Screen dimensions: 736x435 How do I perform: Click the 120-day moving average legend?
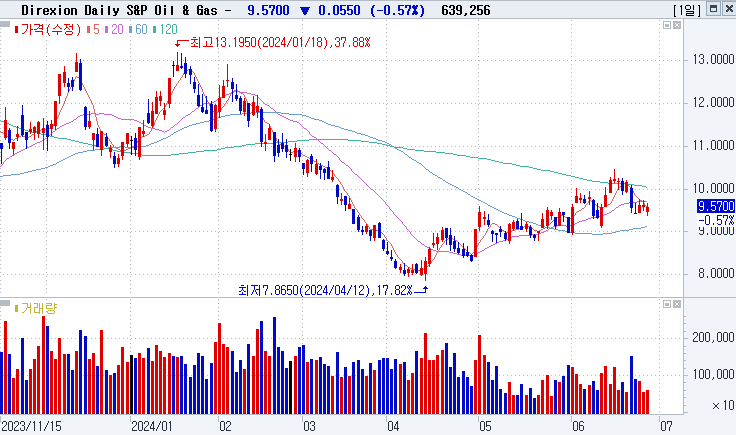coord(165,30)
